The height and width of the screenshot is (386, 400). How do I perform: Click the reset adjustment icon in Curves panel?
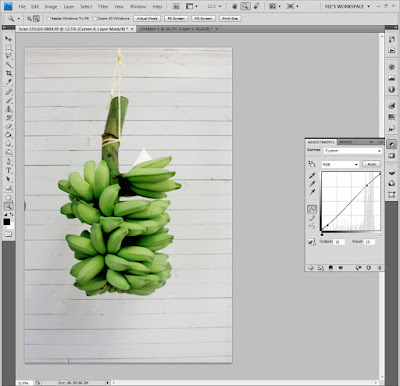(x=369, y=268)
